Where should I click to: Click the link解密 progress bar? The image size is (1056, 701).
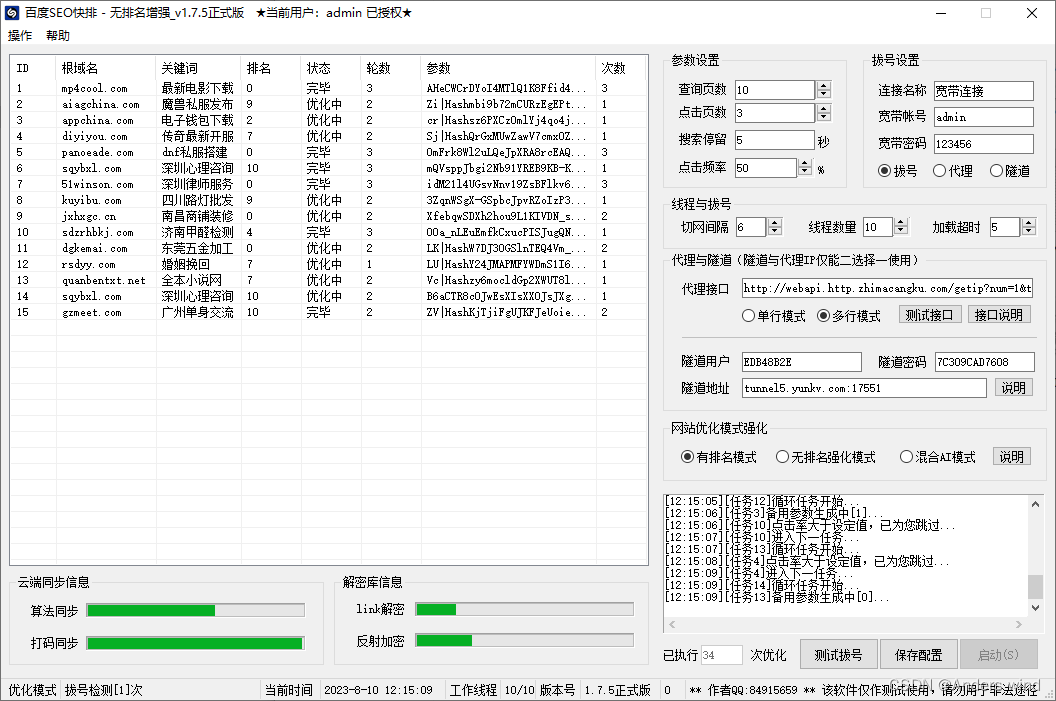(525, 609)
